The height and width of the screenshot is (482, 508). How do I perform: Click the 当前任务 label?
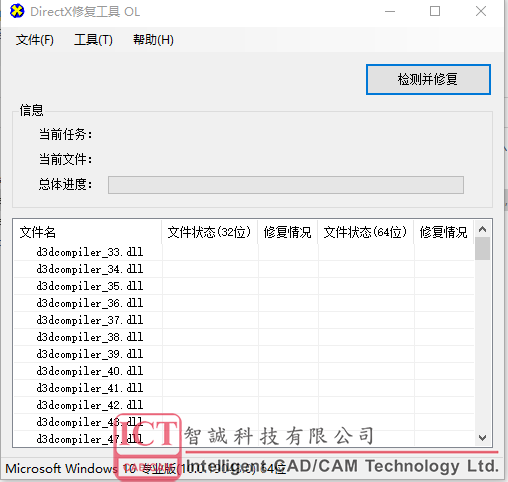pos(65,135)
